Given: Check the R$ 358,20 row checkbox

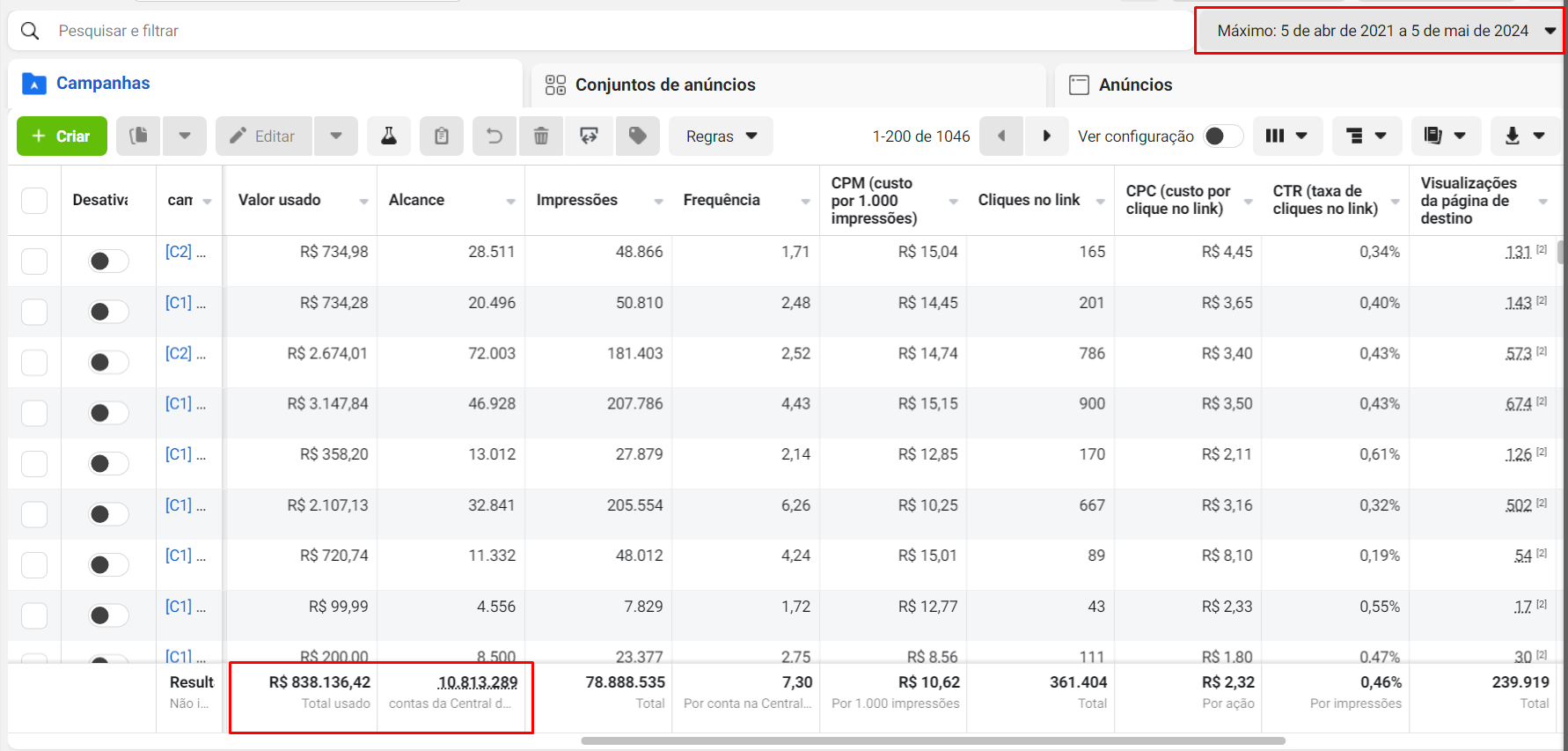Looking at the screenshot, I should [x=34, y=464].
